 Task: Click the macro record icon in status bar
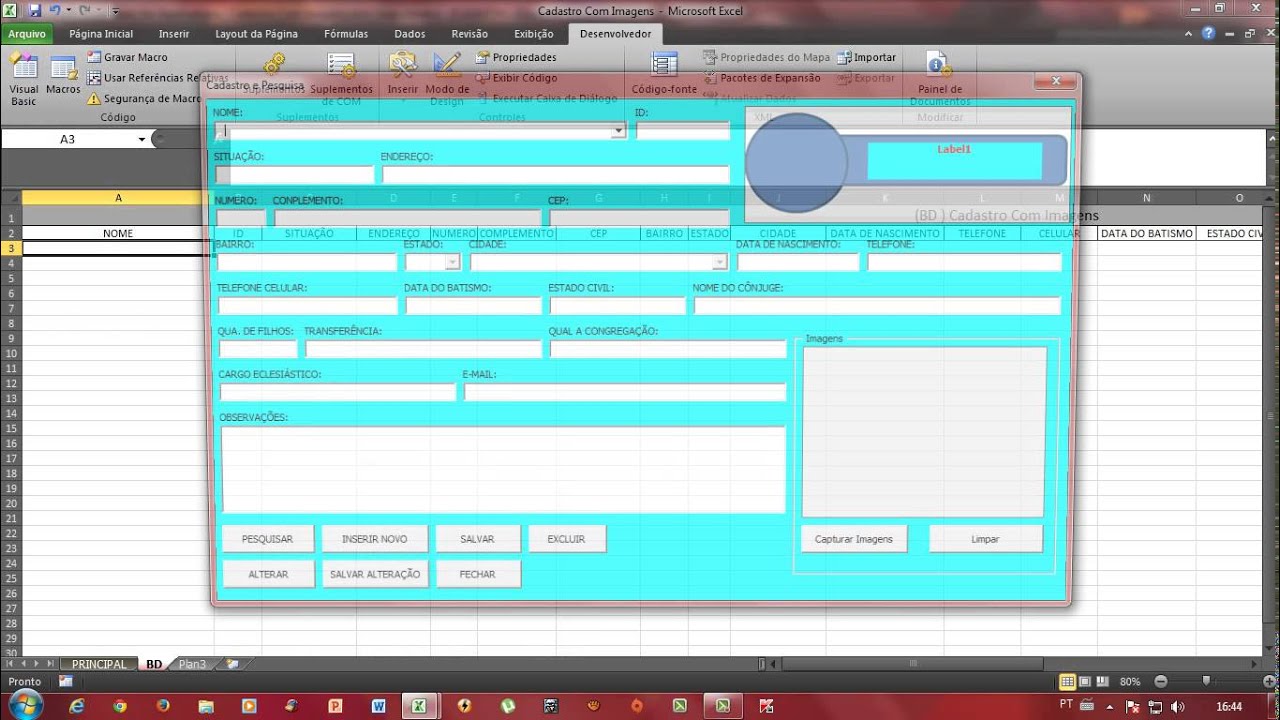(66, 681)
